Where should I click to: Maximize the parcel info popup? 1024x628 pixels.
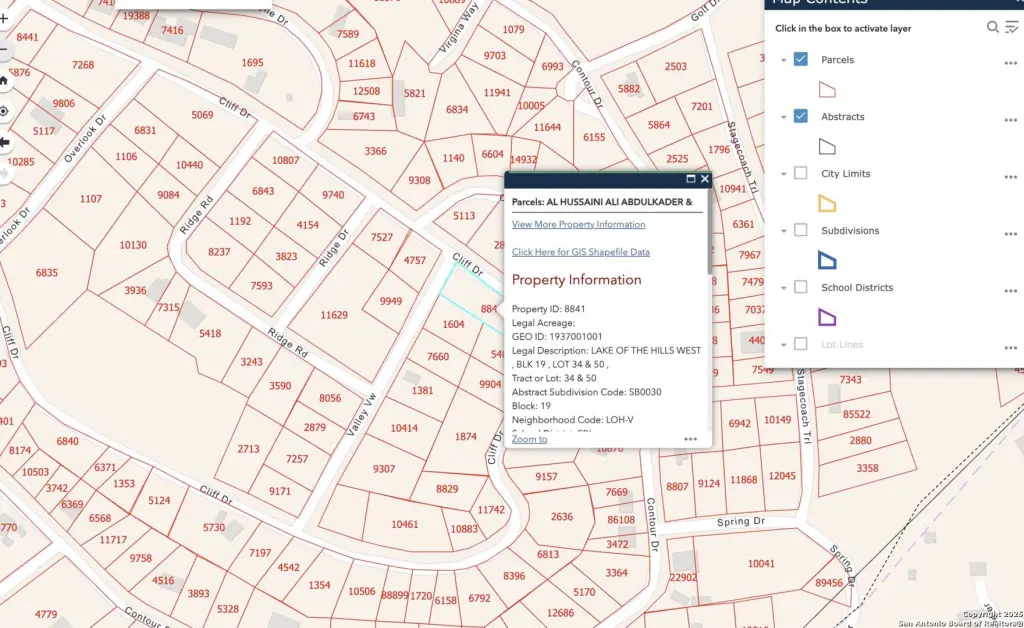690,179
